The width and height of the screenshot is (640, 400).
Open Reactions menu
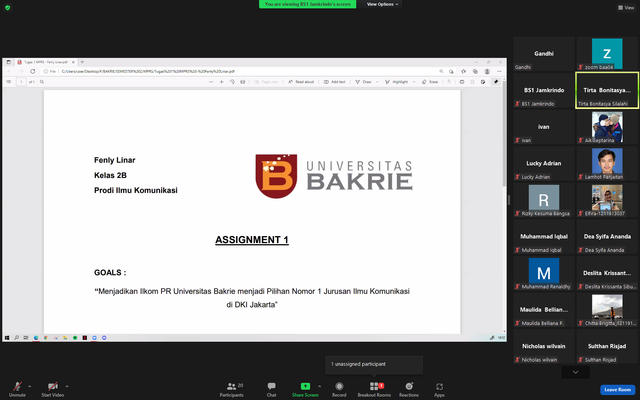tap(409, 389)
